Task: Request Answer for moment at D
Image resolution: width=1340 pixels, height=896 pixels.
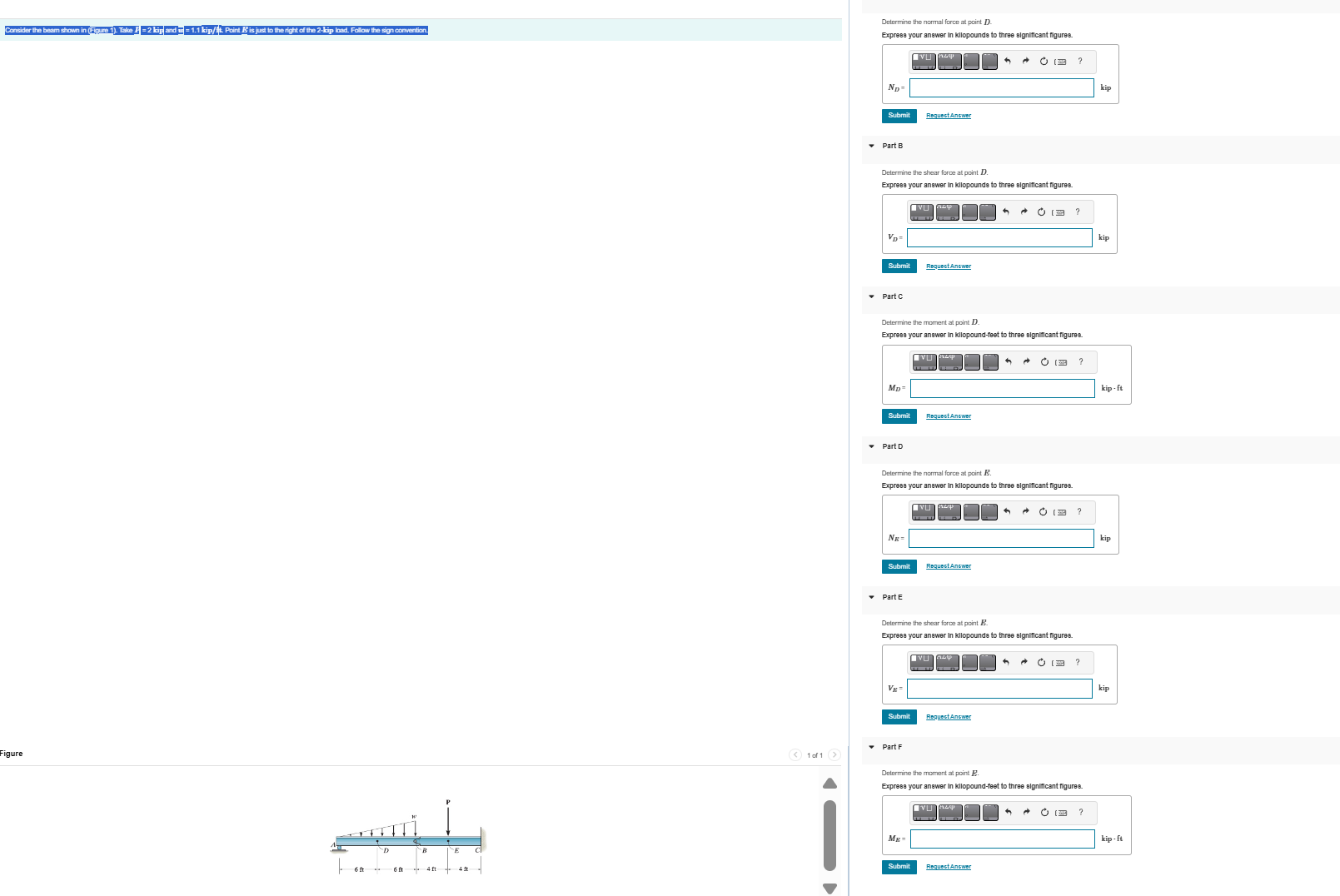Action: coord(949,416)
